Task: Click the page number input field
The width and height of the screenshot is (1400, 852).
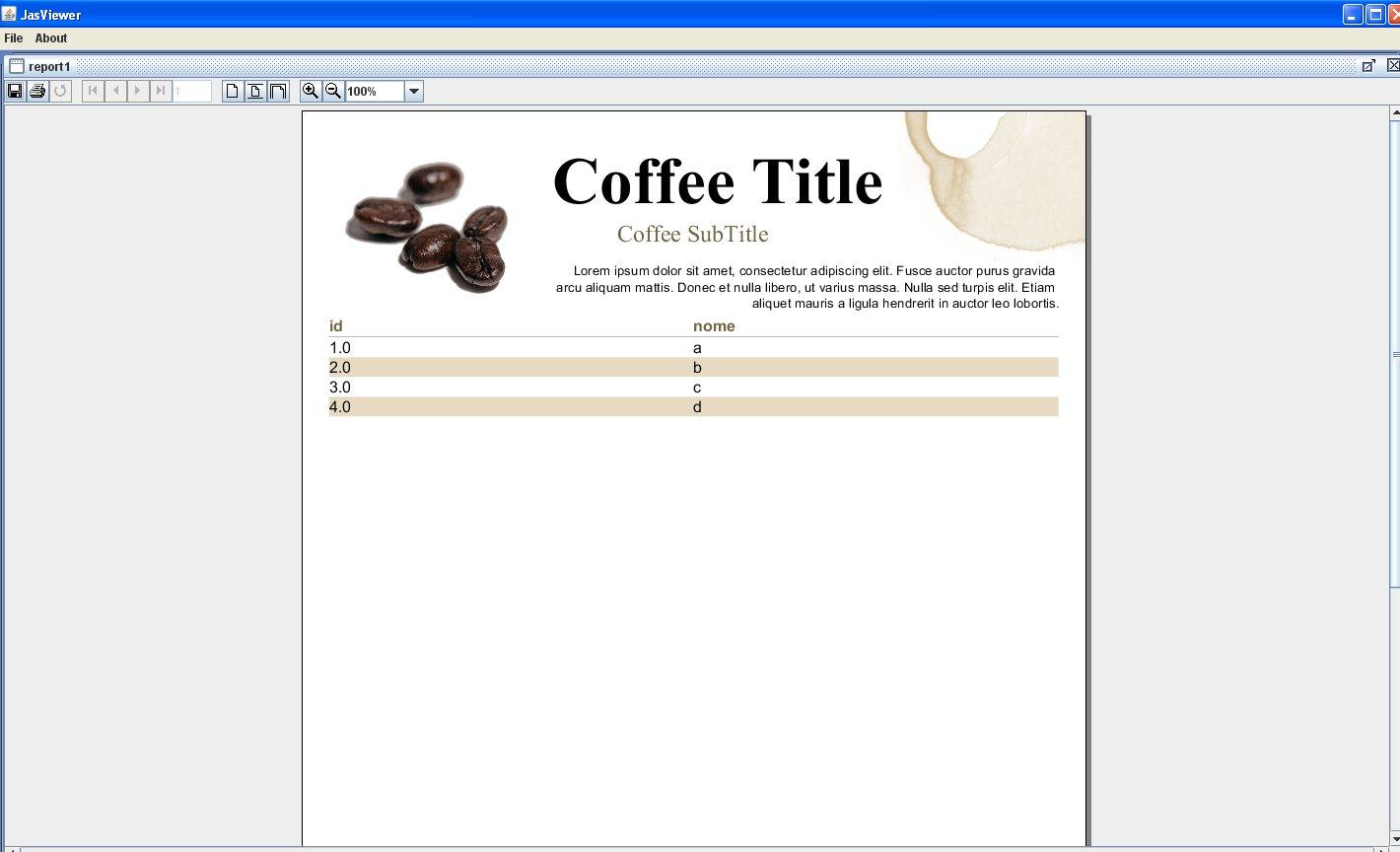Action: 192,91
